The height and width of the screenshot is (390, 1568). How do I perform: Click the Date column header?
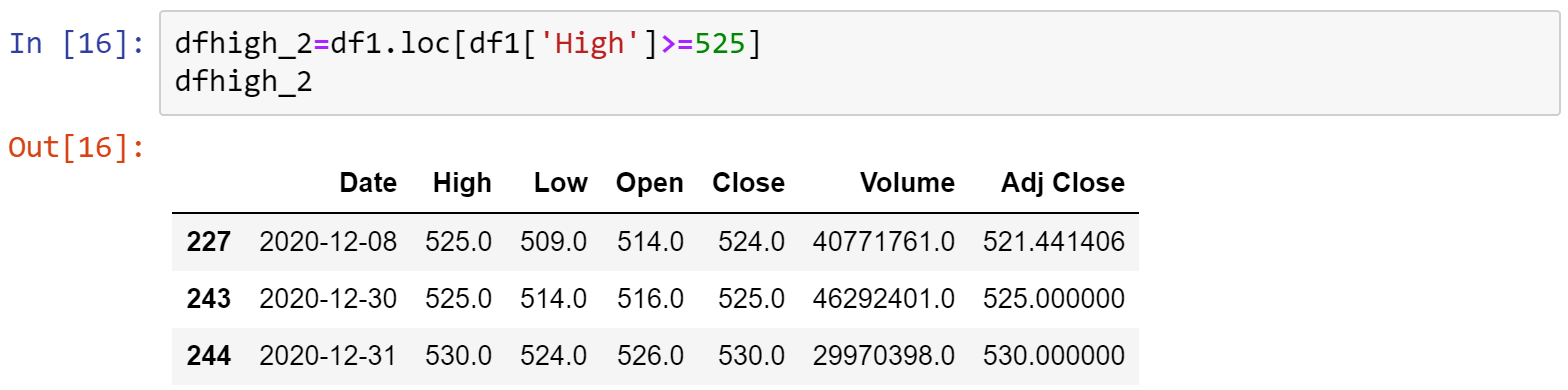[368, 183]
